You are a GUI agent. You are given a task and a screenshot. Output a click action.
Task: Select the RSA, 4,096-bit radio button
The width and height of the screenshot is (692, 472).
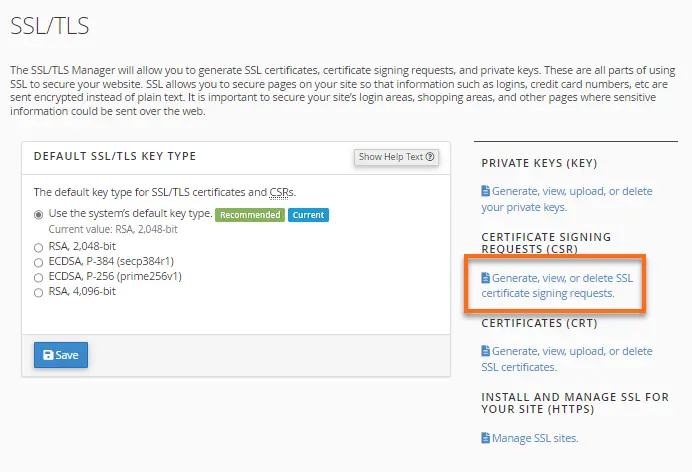click(39, 292)
